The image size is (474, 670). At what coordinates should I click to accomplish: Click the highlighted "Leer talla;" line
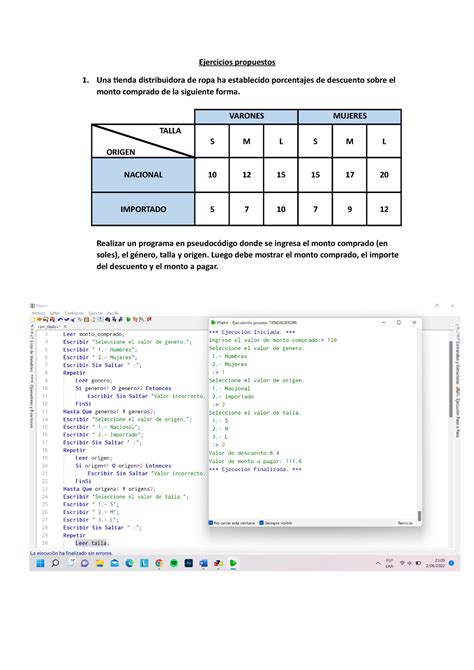click(92, 543)
